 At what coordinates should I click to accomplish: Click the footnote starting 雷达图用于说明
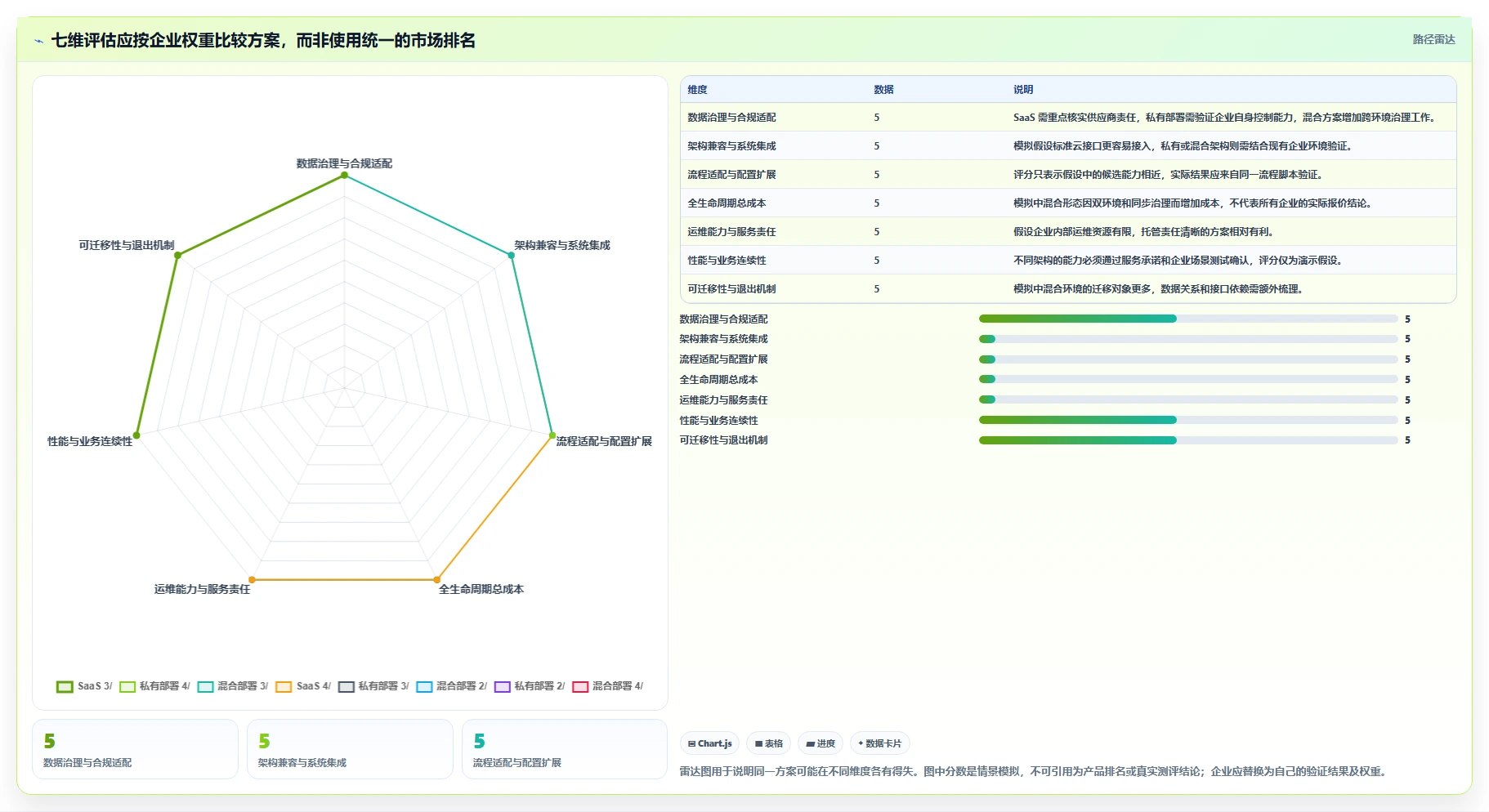1035,771
